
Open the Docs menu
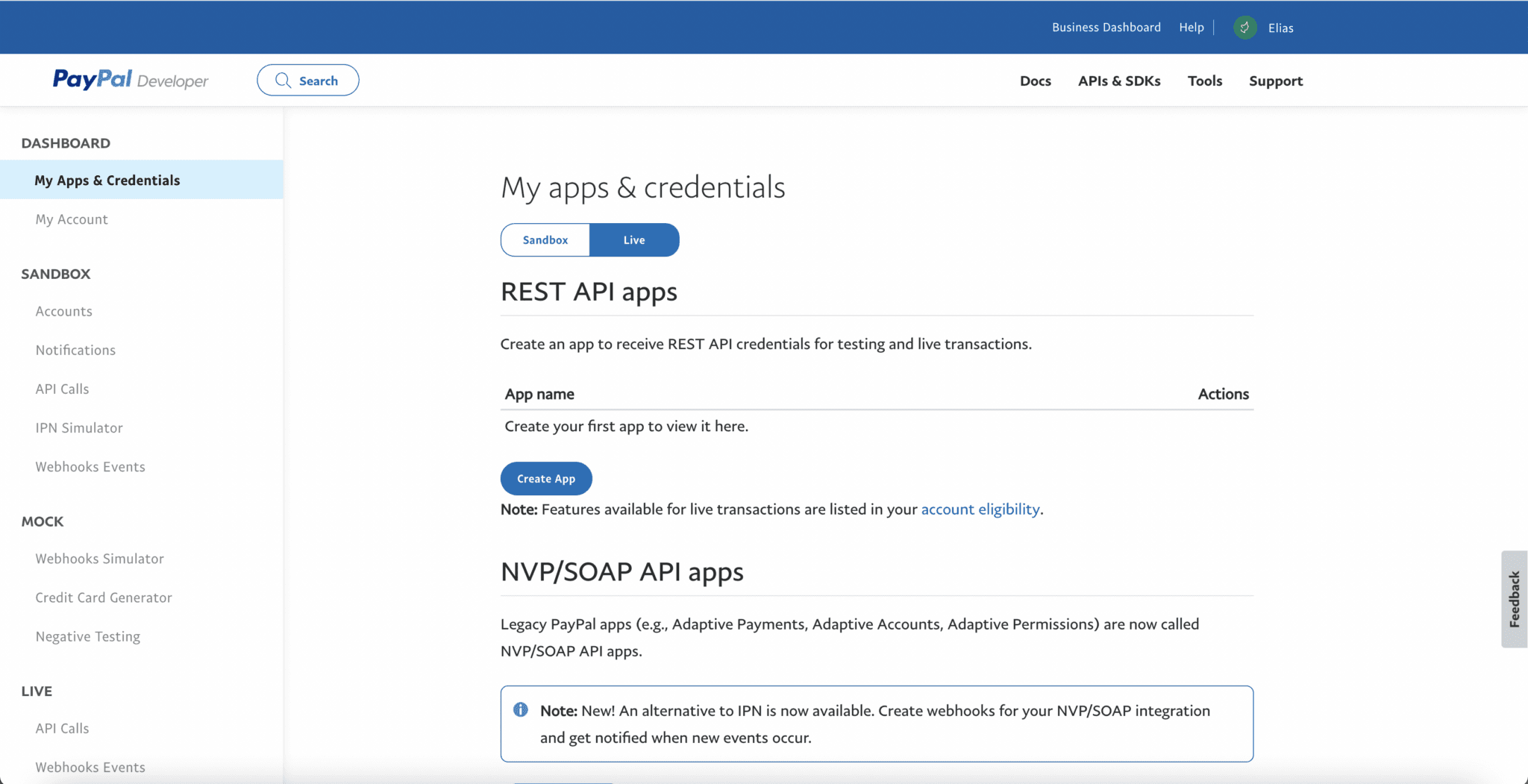[1036, 81]
